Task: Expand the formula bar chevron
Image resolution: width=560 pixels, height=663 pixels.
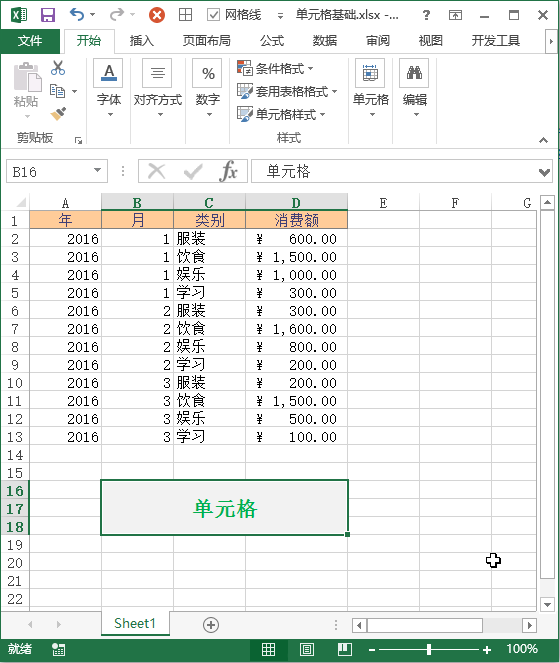Action: click(x=544, y=172)
